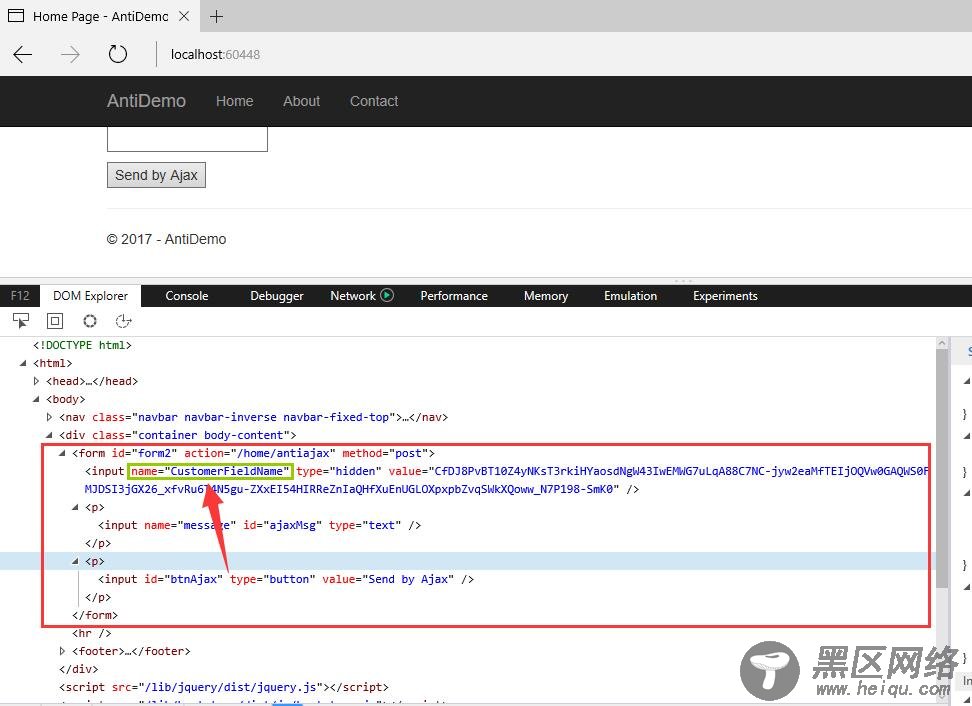
Task: Switch to the Performance tab
Action: click(454, 296)
